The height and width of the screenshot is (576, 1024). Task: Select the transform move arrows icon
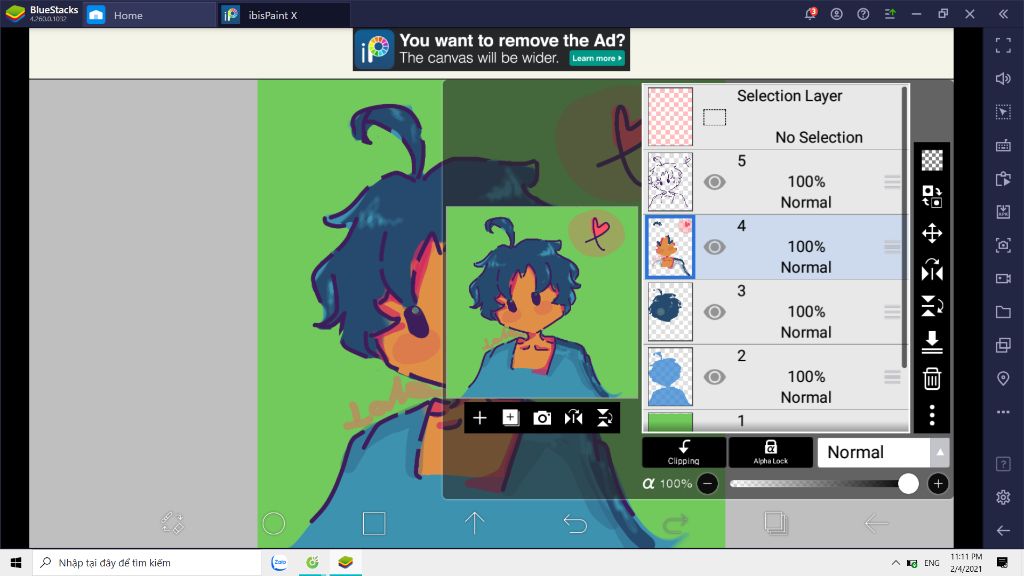click(x=932, y=233)
